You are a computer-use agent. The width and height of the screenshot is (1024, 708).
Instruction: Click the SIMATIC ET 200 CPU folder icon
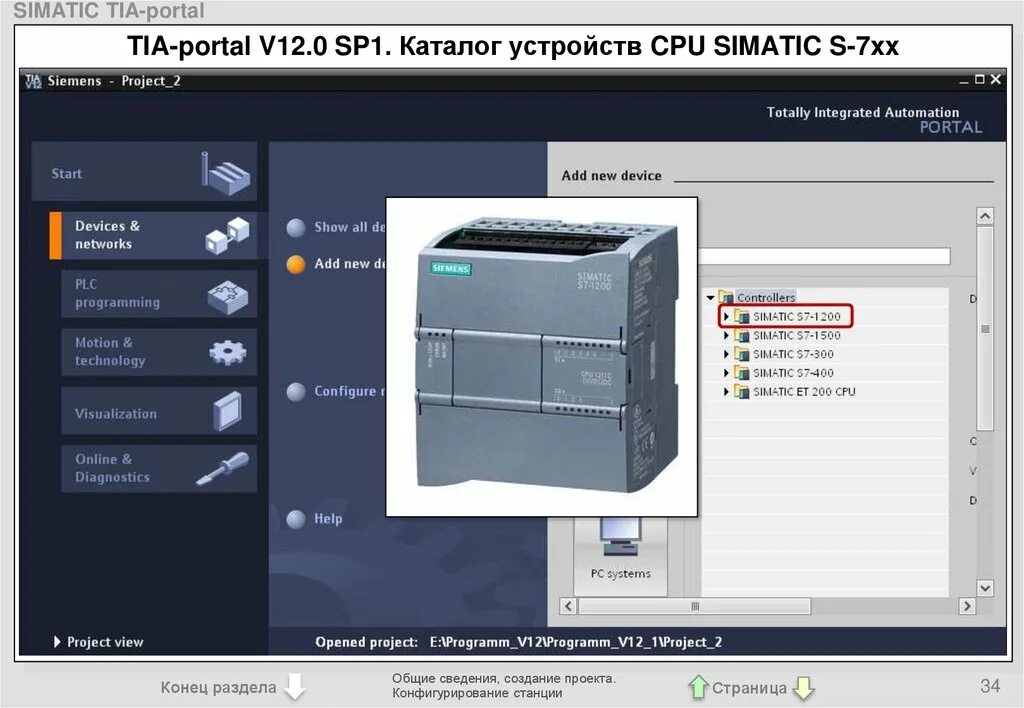coord(741,392)
